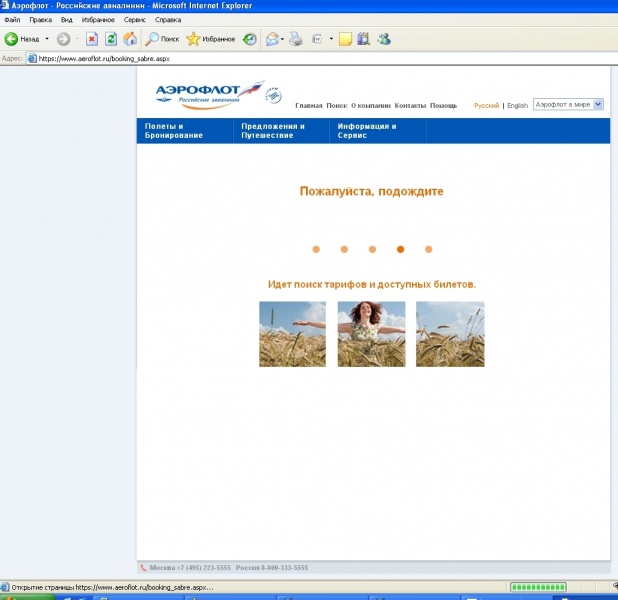Viewport: 618px width, 600px height.
Task: Select 'Информация и Сервис' navigation tab
Action: (x=367, y=131)
